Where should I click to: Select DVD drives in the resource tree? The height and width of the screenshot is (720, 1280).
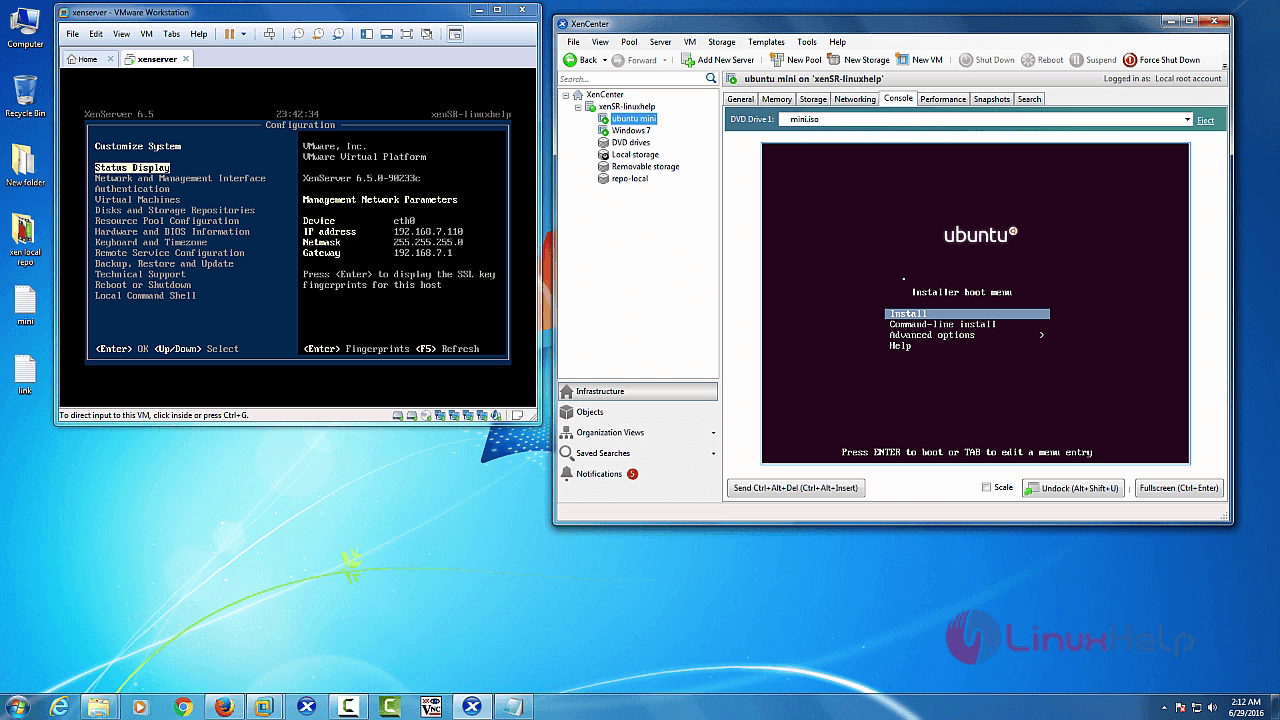[630, 143]
